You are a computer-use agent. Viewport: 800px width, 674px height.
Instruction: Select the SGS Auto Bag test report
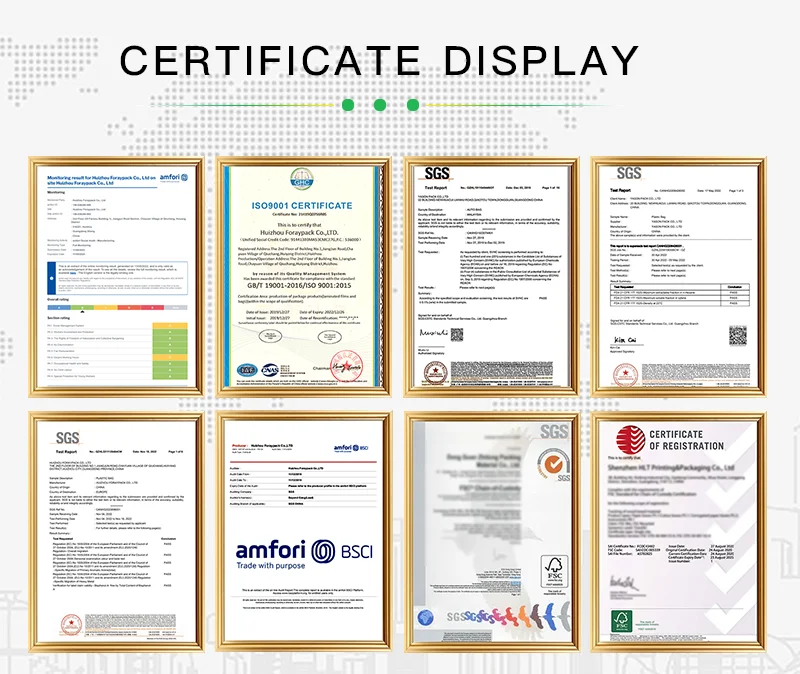[x=491, y=277]
